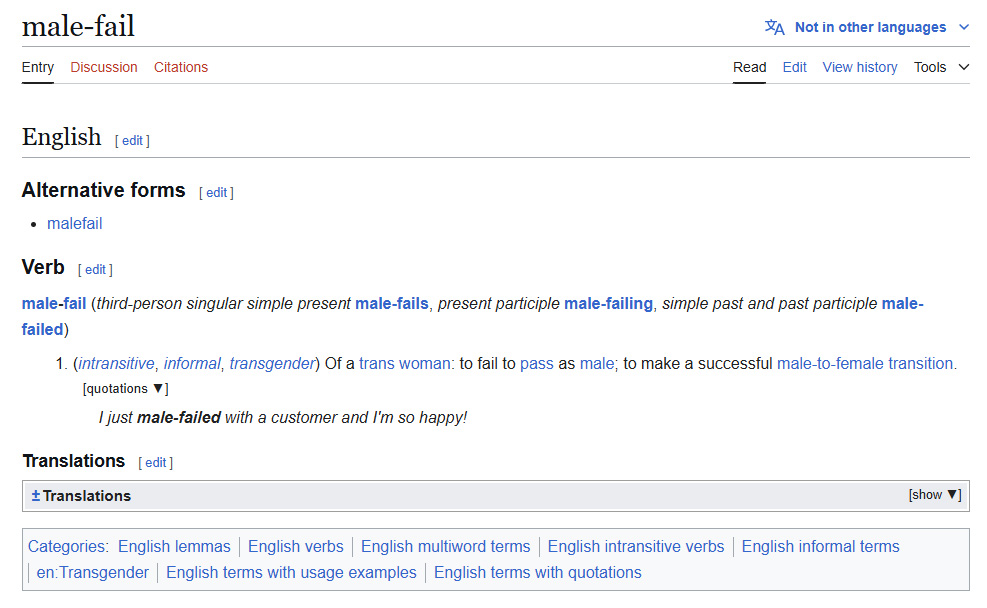Open the malefail alternative form link

(x=74, y=223)
